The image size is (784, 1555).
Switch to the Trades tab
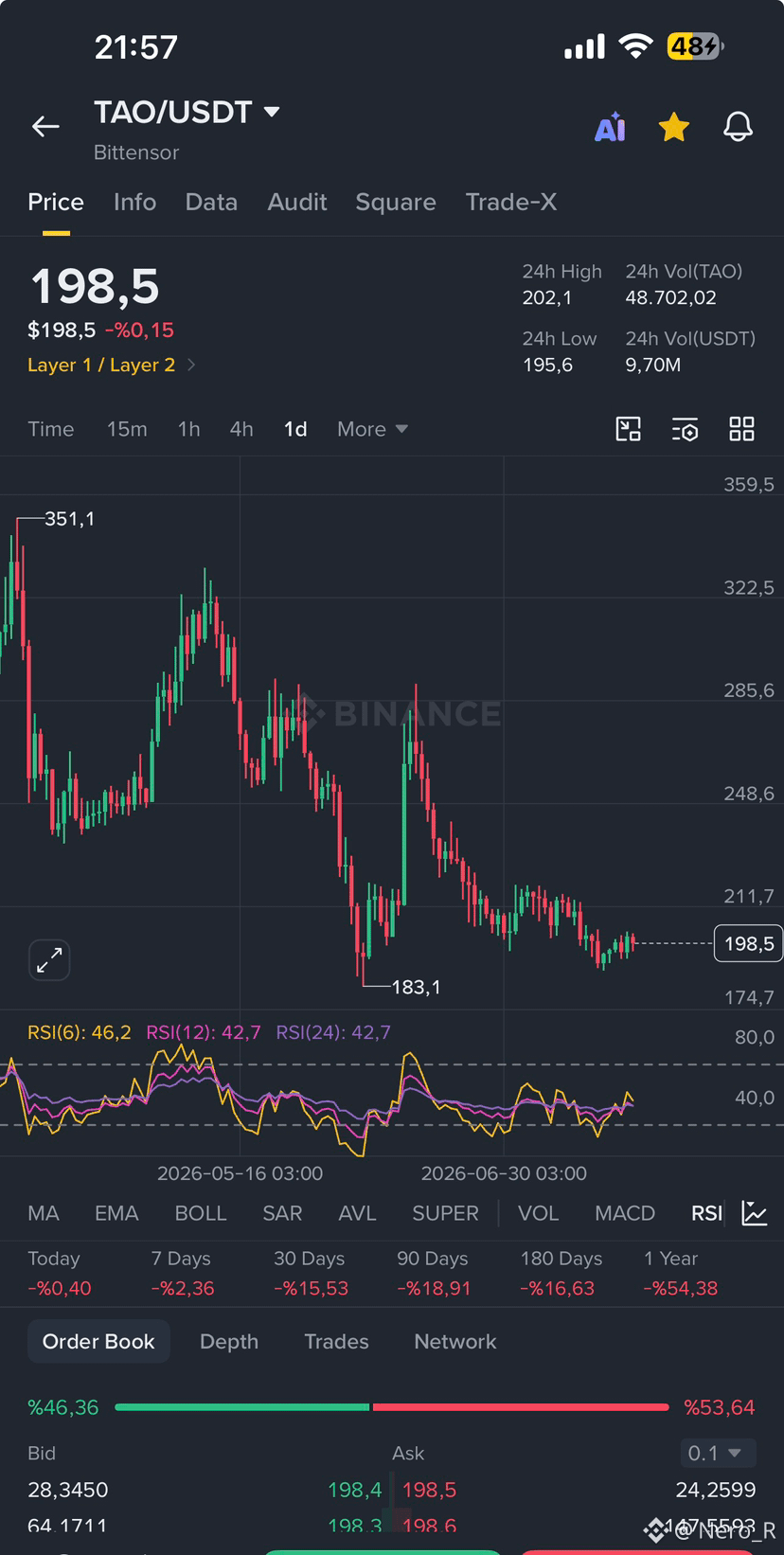pos(336,1341)
